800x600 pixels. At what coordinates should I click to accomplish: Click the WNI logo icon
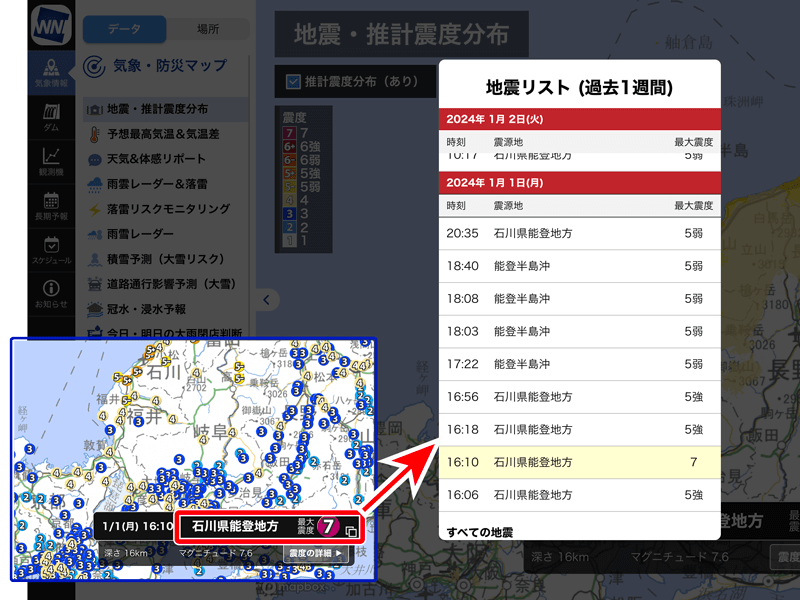click(50, 25)
